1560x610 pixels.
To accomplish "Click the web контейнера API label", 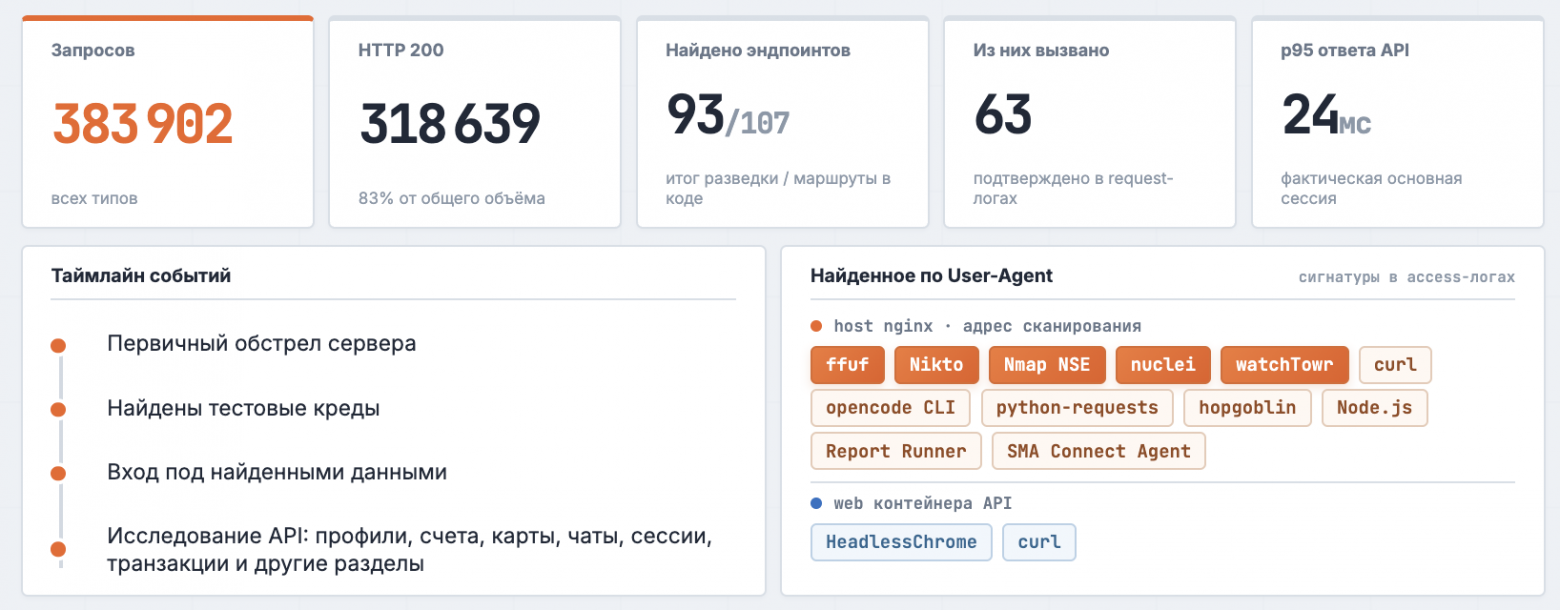I will [x=922, y=504].
